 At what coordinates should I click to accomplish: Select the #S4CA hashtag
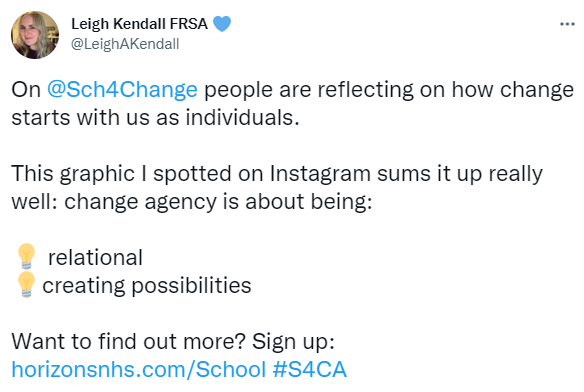tap(310, 370)
